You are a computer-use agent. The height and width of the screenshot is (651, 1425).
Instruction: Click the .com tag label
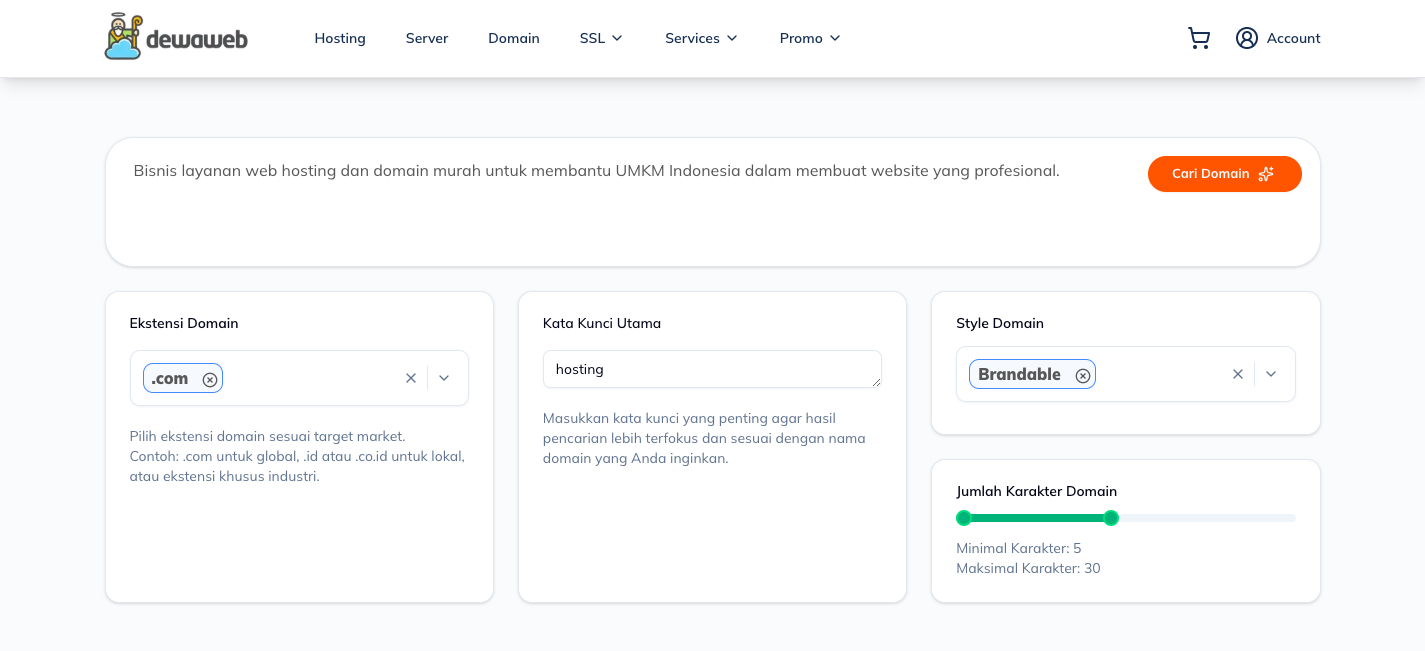[x=170, y=379]
